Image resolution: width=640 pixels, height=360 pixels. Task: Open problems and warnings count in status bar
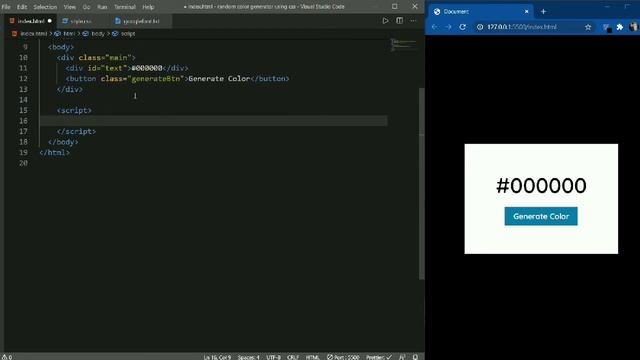click(x=7, y=357)
